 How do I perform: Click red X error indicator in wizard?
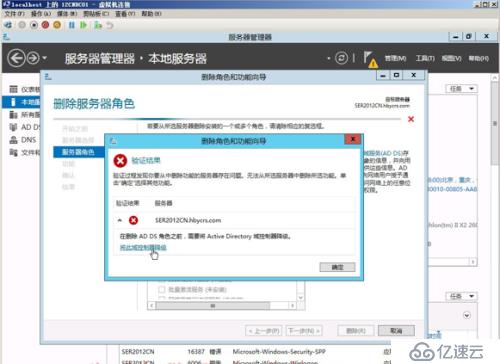(411, 119)
